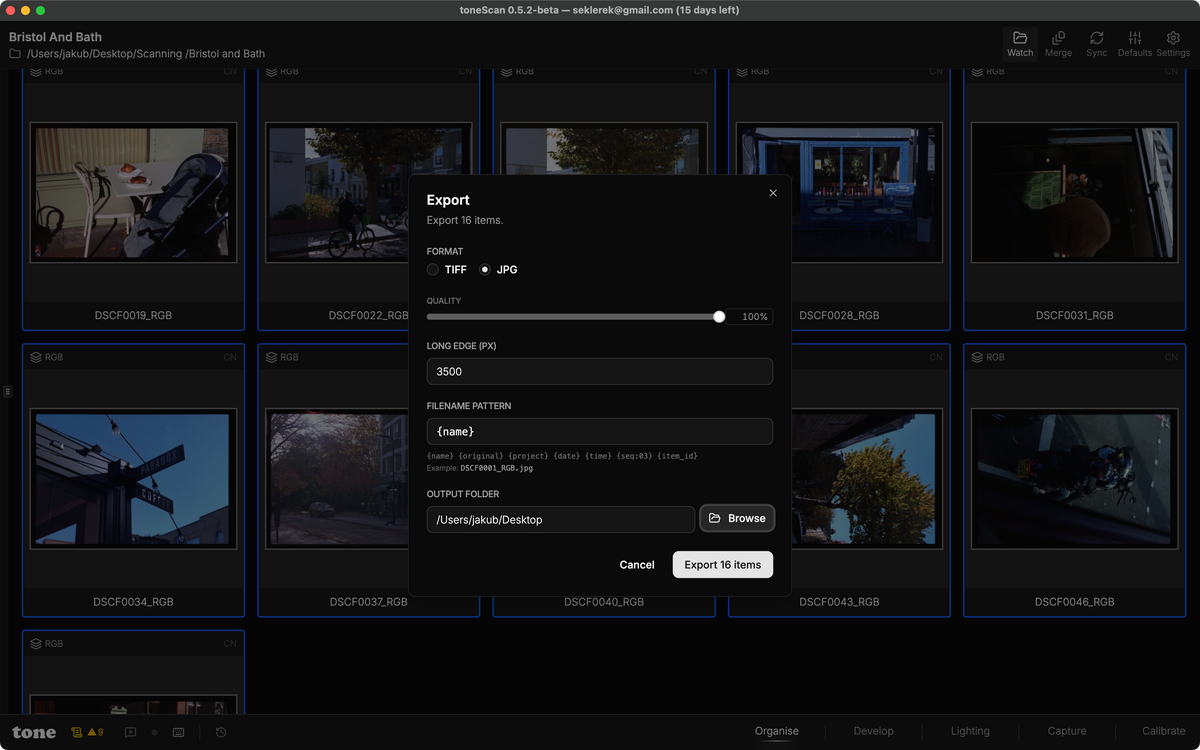Select the DSCF0019_RGB thumbnail
Viewport: 1200px width, 750px height.
[x=133, y=193]
